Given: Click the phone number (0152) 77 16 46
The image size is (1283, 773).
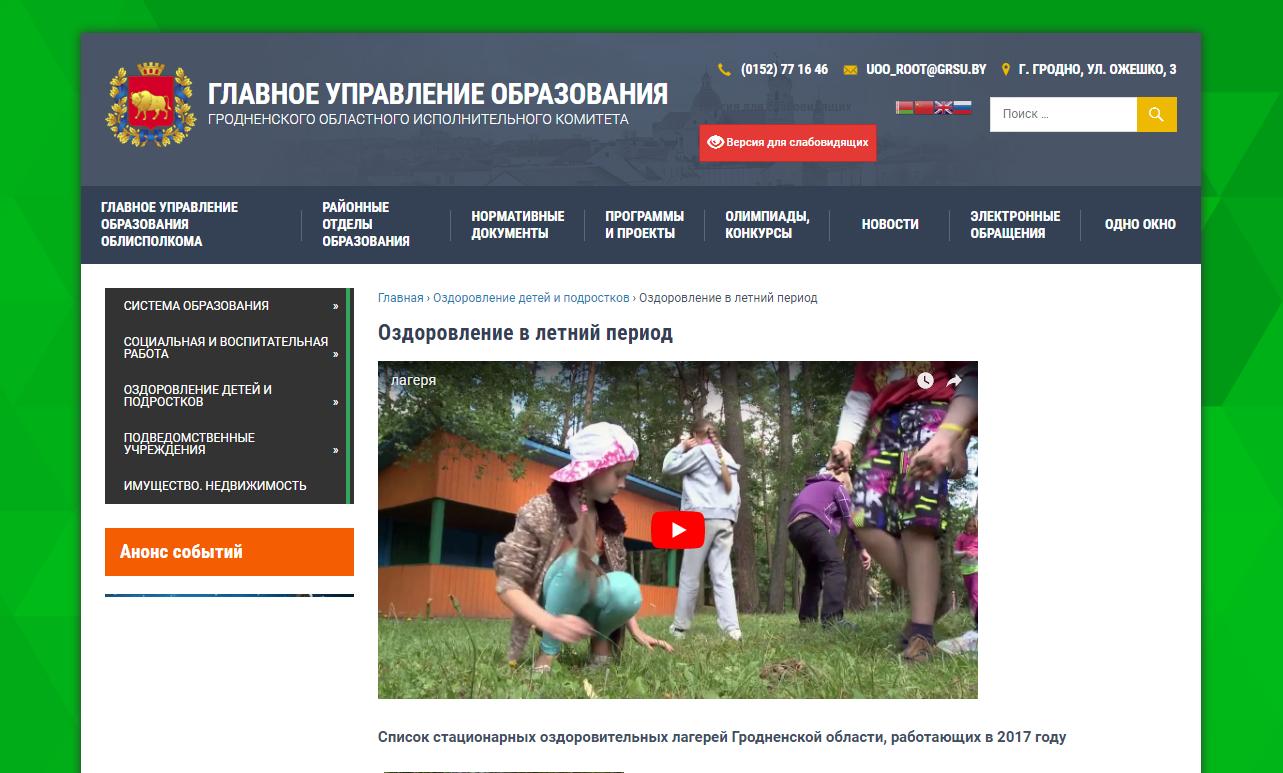Looking at the screenshot, I should click(x=784, y=70).
